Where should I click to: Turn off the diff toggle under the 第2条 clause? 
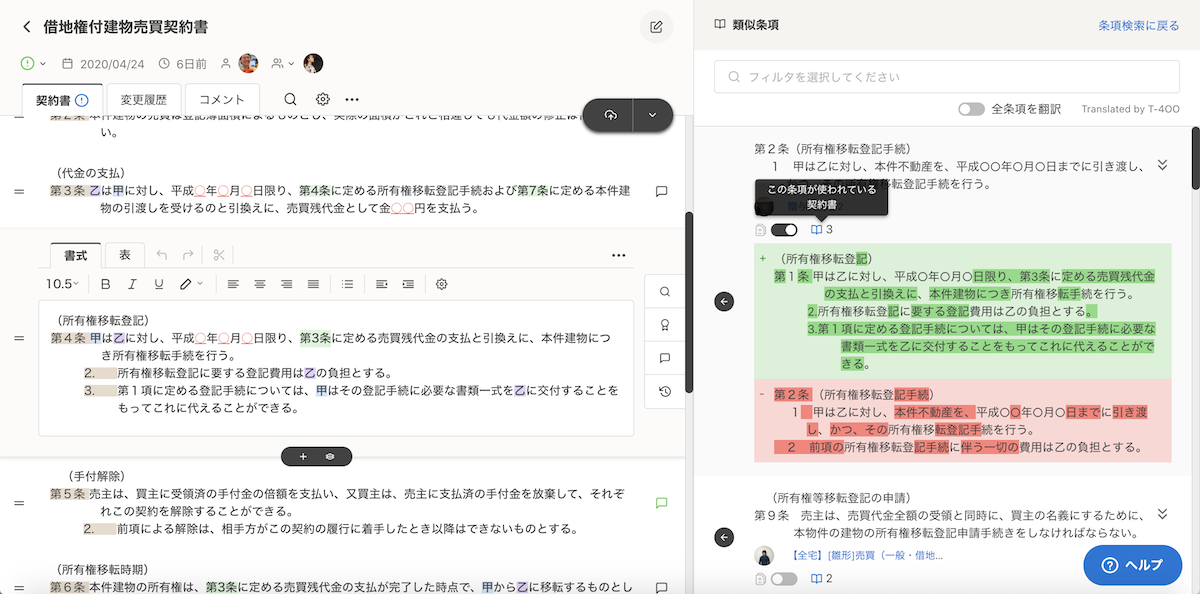click(785, 230)
